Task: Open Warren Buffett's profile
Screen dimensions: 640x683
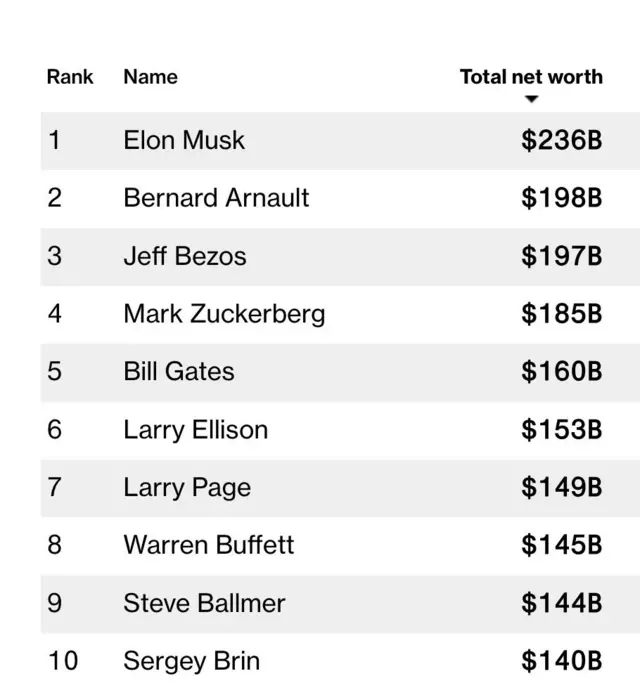Action: coord(209,545)
